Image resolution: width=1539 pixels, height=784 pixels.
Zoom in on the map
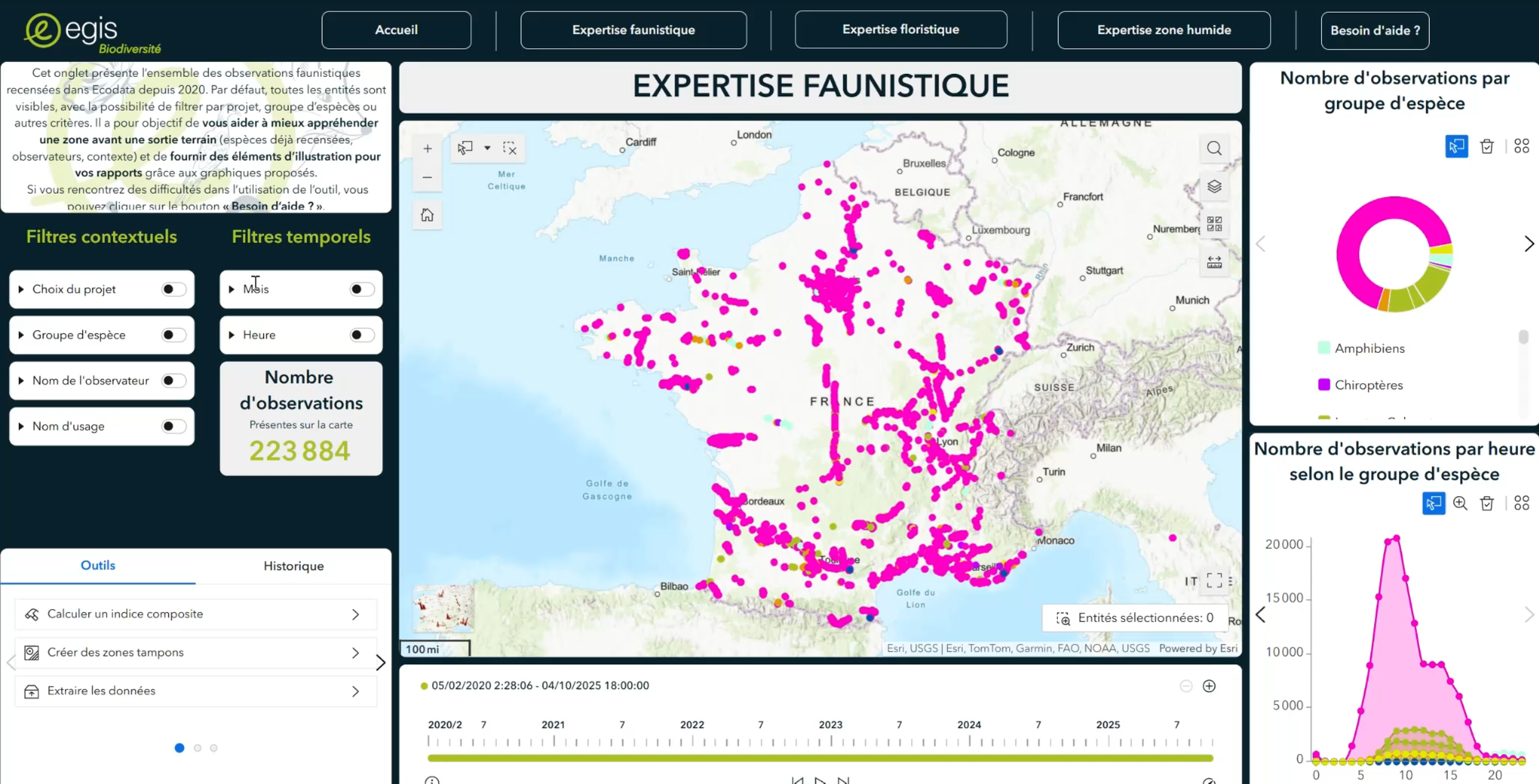pyautogui.click(x=427, y=149)
